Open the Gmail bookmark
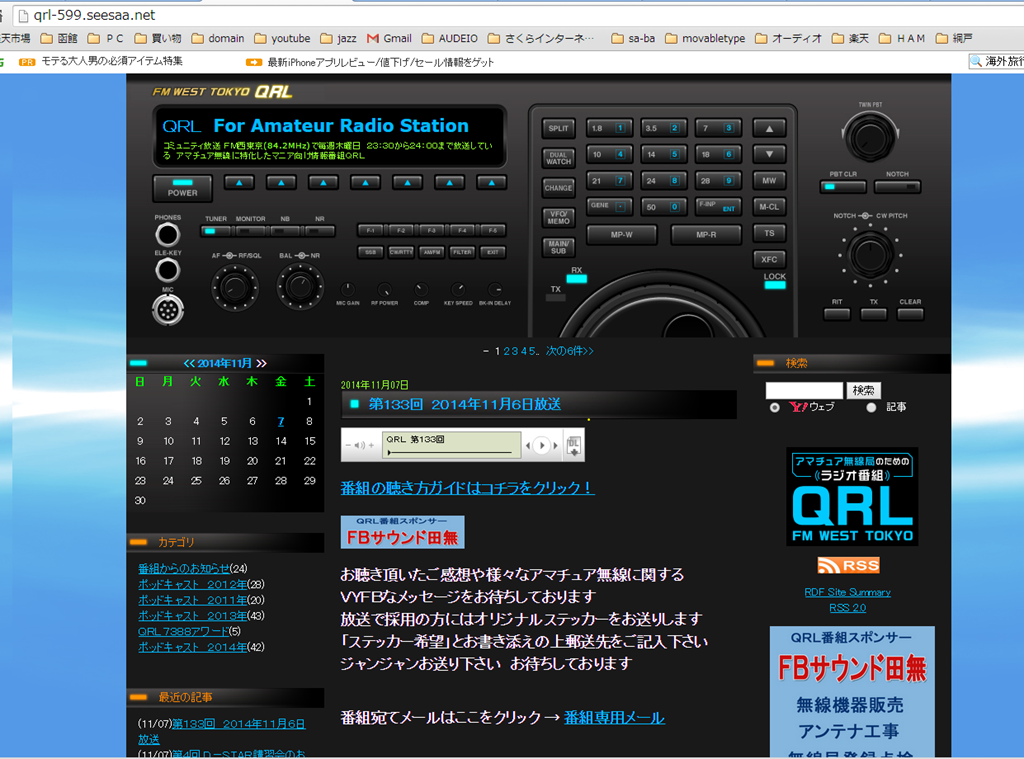Viewport: 1024px width, 759px height. 389,39
